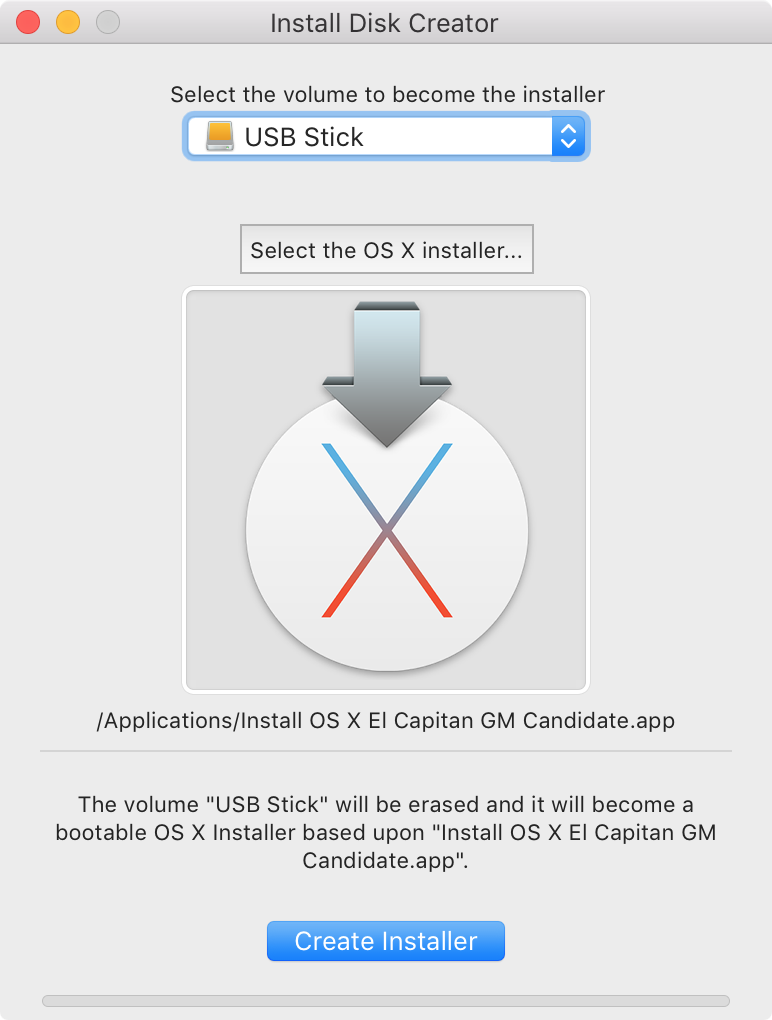This screenshot has width=772, height=1020.
Task: Click the Create Installer button
Action: point(386,941)
